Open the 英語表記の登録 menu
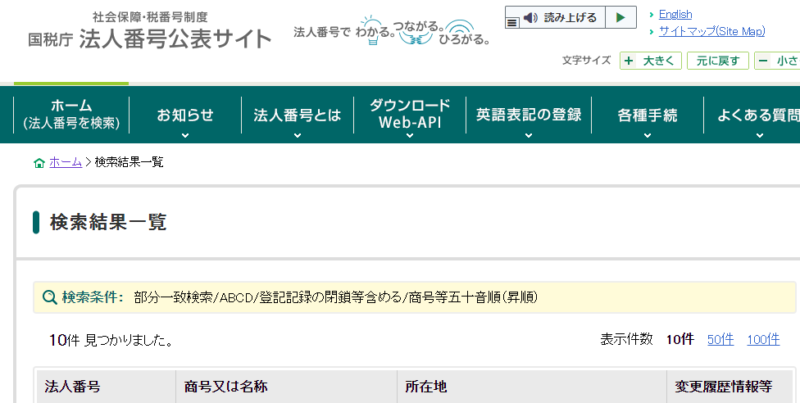This screenshot has width=800, height=403. pyautogui.click(x=528, y=115)
